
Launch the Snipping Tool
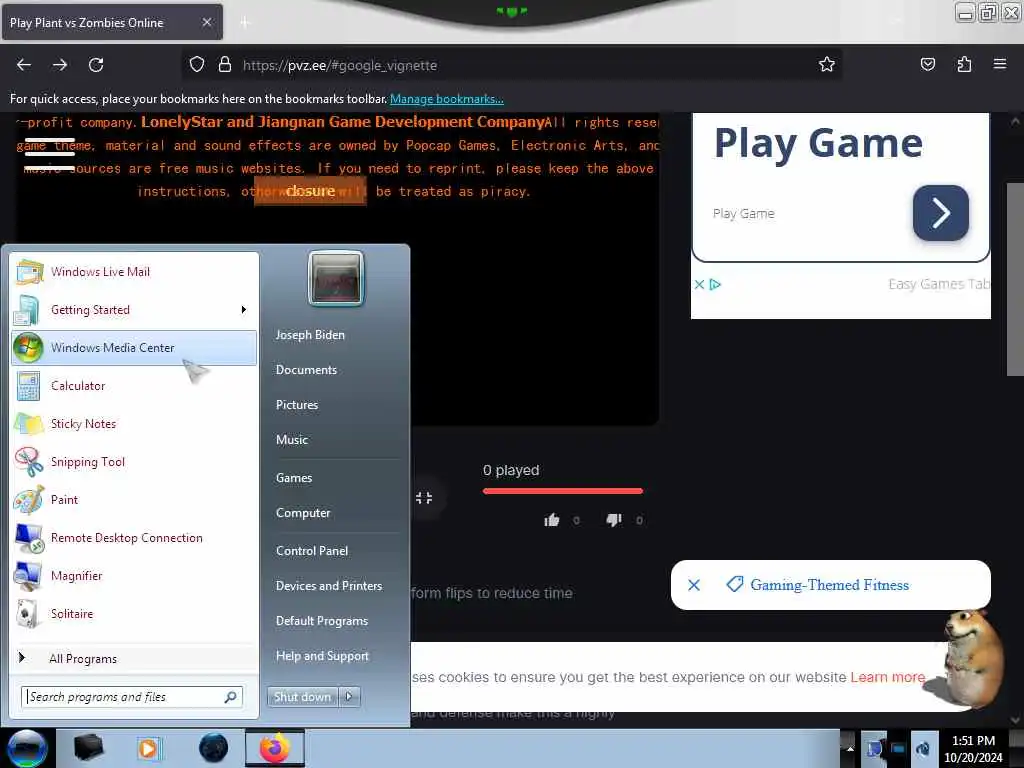point(134,462)
